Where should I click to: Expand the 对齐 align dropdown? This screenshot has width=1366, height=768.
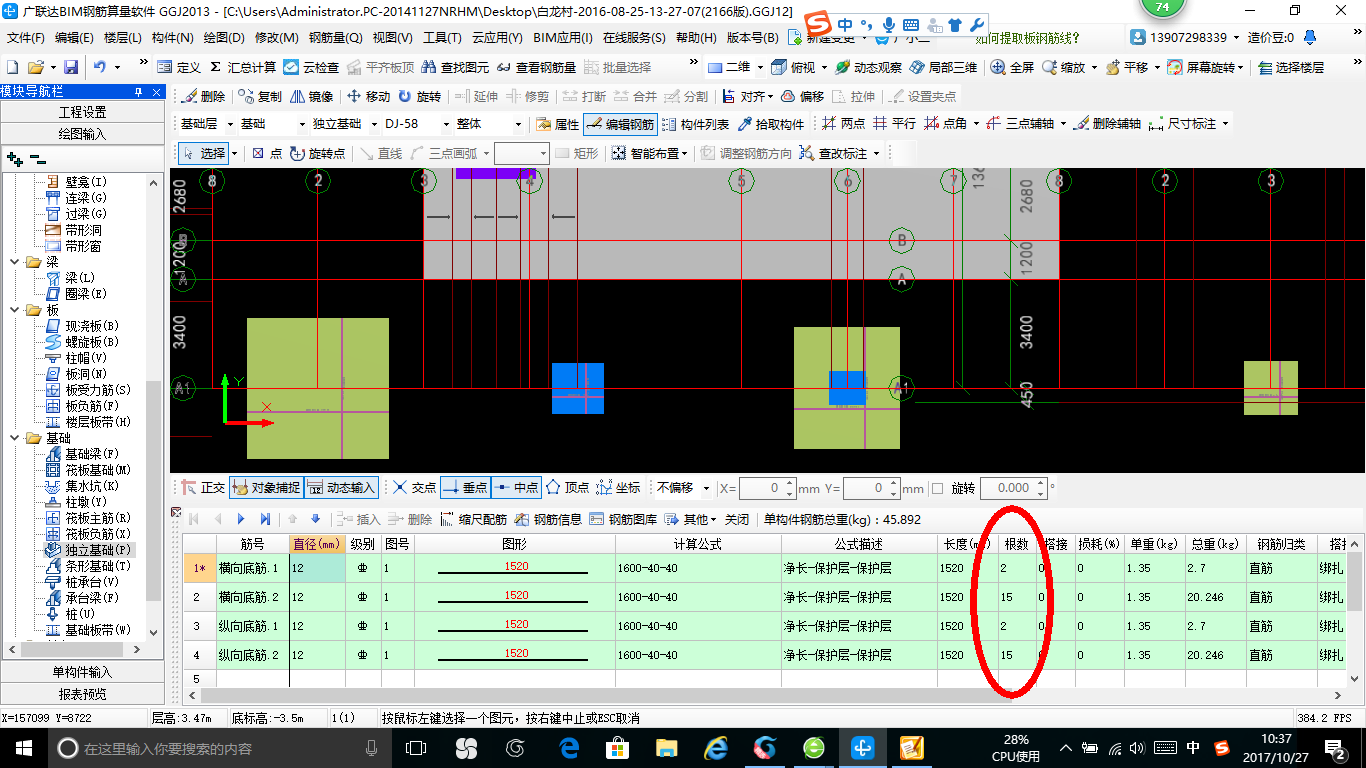coord(769,97)
